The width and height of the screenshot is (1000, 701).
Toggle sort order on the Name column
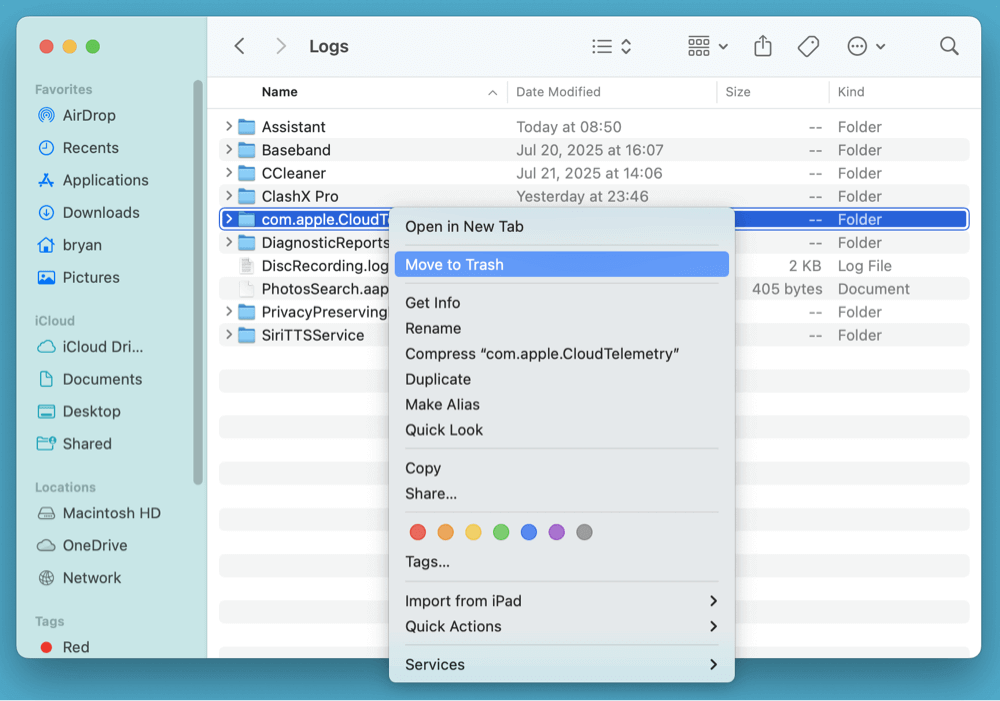pyautogui.click(x=280, y=91)
